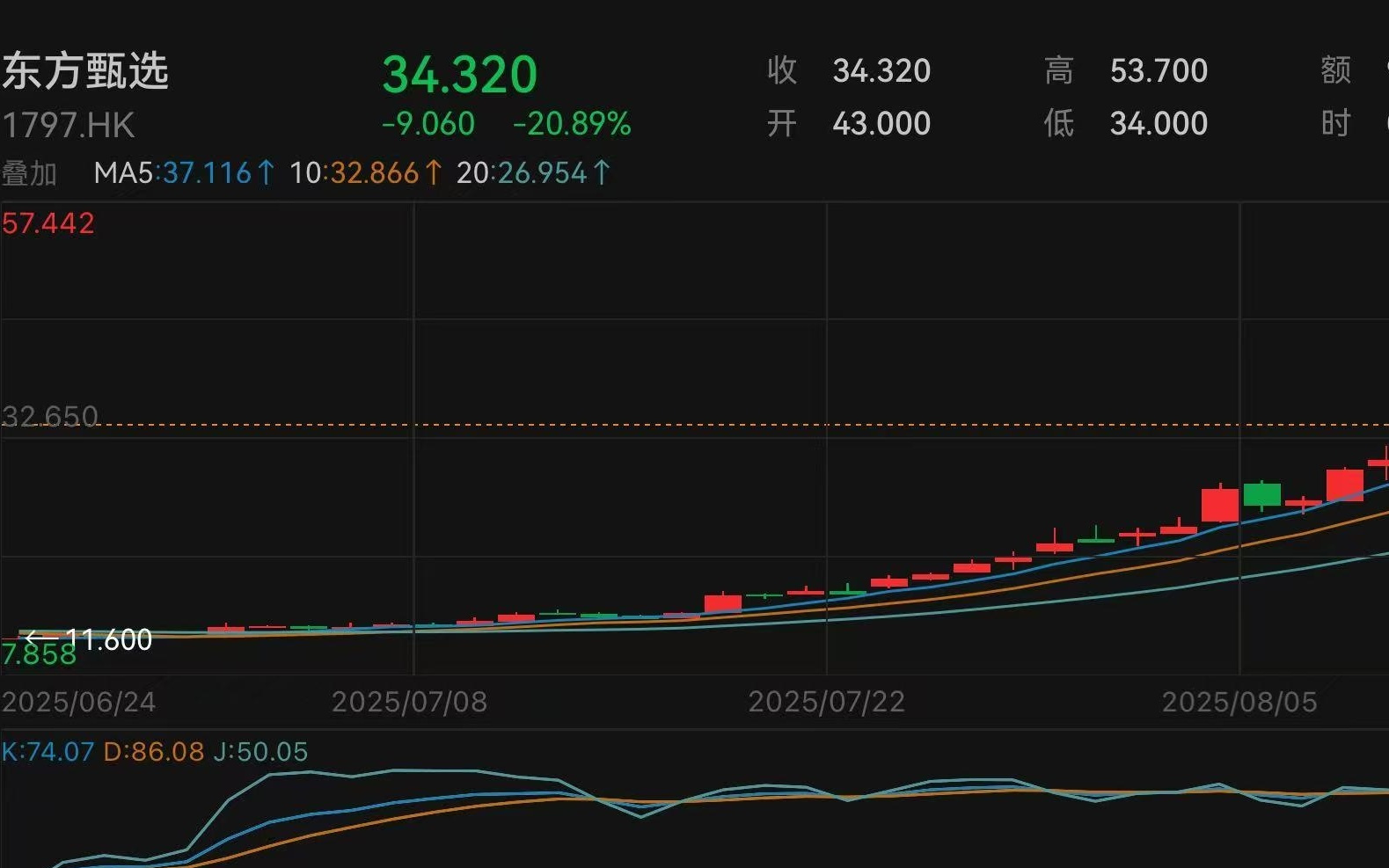Click the 额 turnover label
The width and height of the screenshot is (1389, 868).
coord(1336,70)
